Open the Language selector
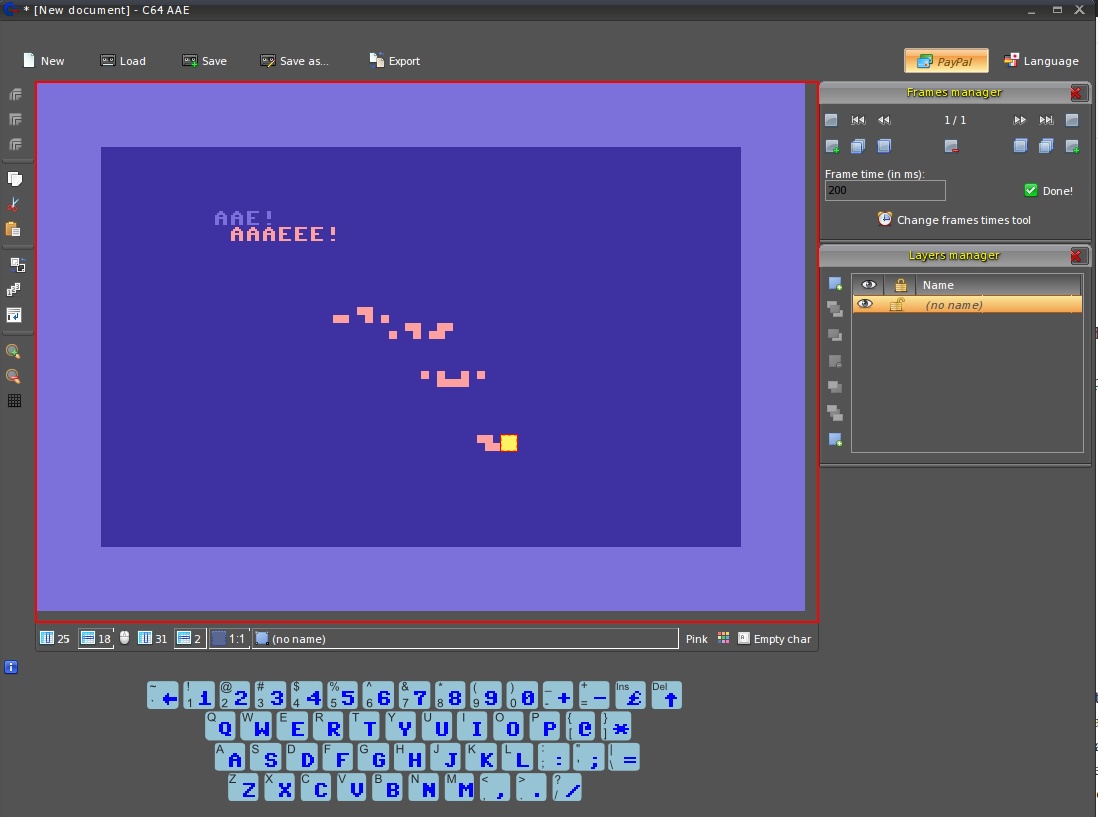The width and height of the screenshot is (1098, 817). tap(1041, 61)
